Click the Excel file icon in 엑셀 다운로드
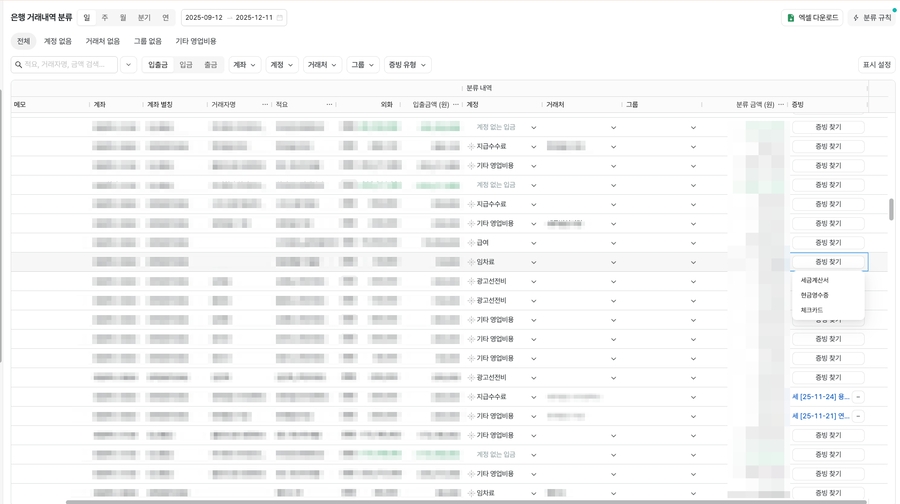Image resolution: width=900 pixels, height=504 pixels. [791, 18]
